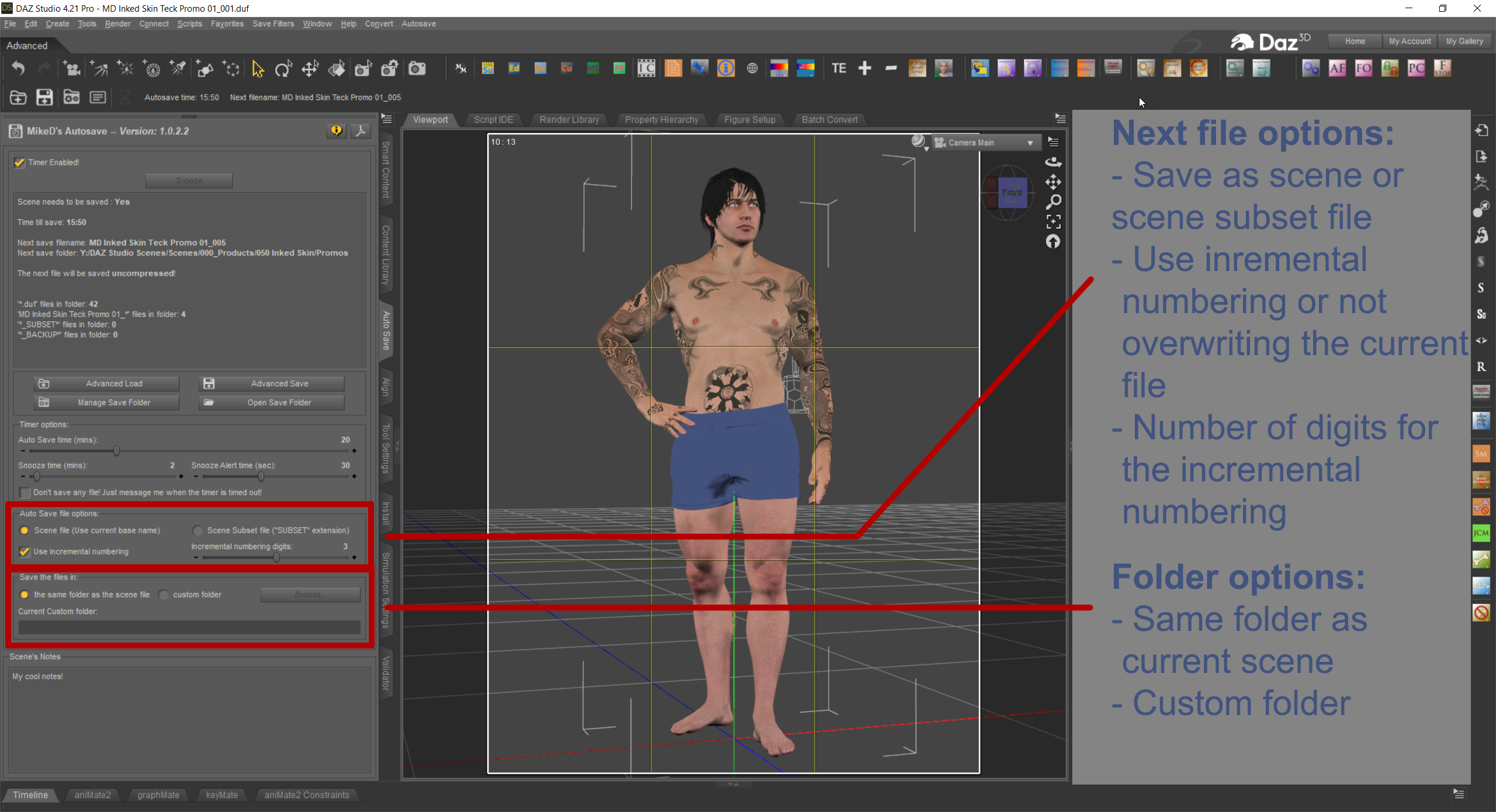Click the yellow info icon in MikeD's Autosave header

(337, 131)
